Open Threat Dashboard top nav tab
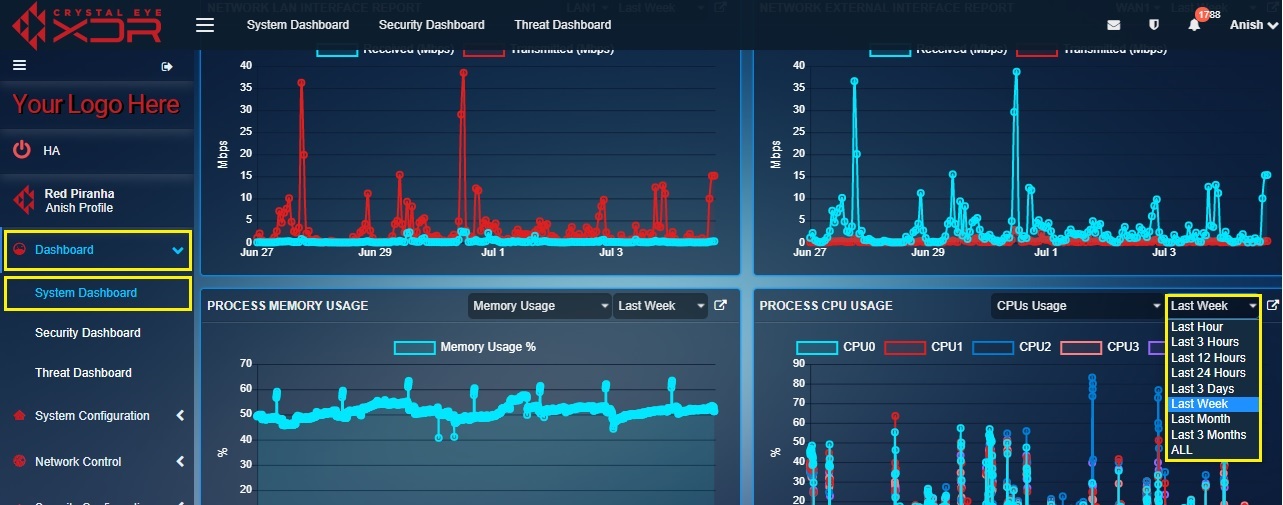Screen dimensions: 1283x505 coord(563,25)
